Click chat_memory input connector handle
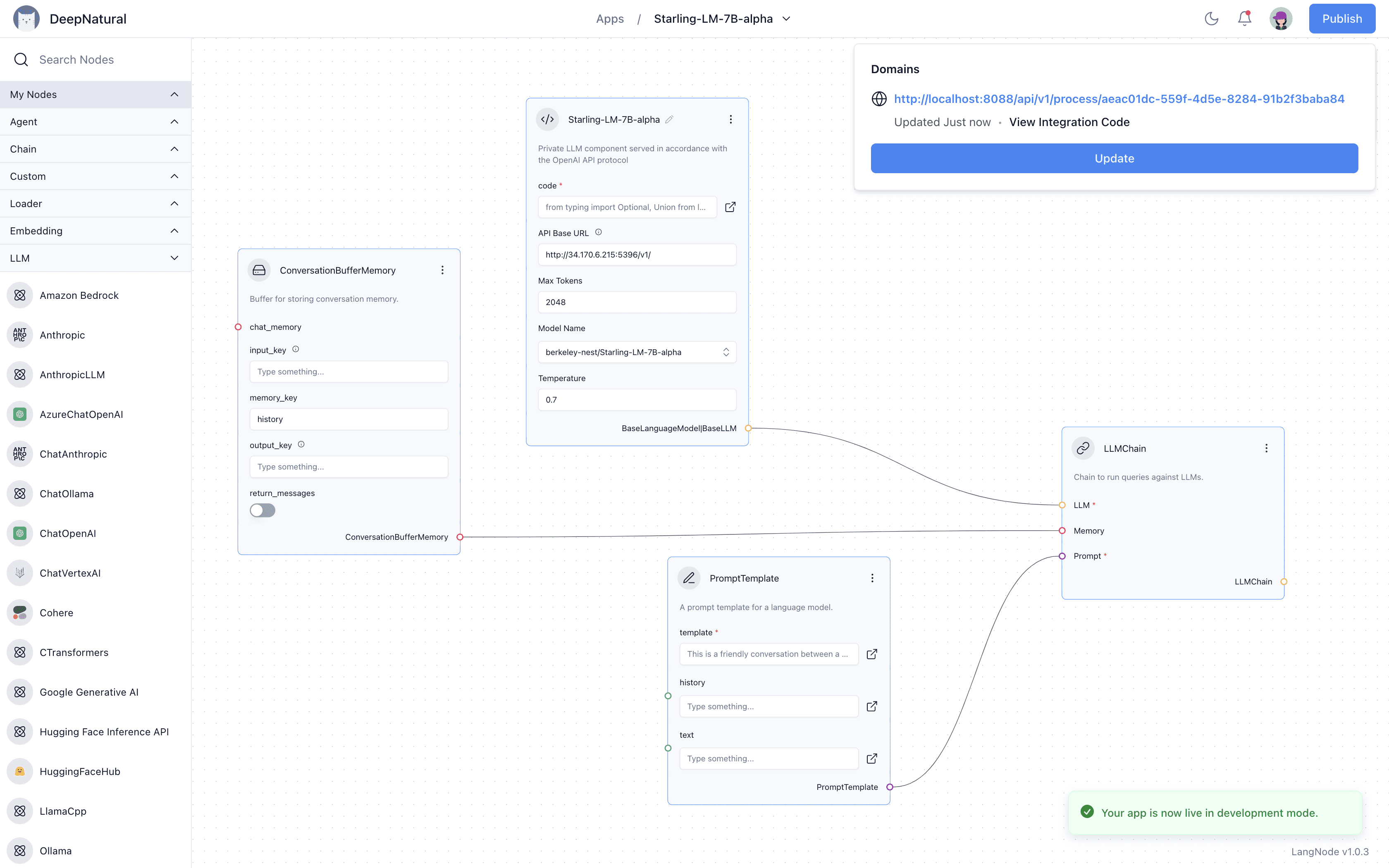The width and height of the screenshot is (1389, 868). (238, 327)
